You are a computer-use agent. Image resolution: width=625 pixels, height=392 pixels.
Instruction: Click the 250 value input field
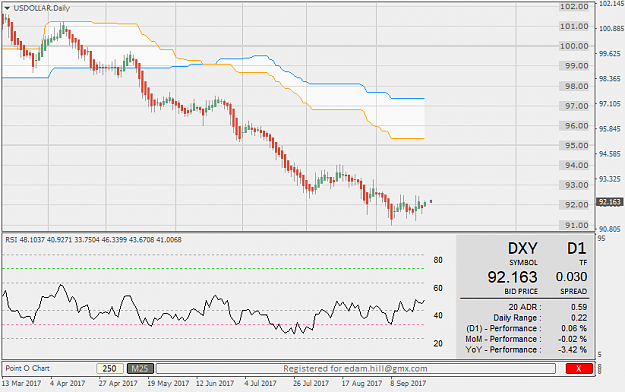click(110, 368)
